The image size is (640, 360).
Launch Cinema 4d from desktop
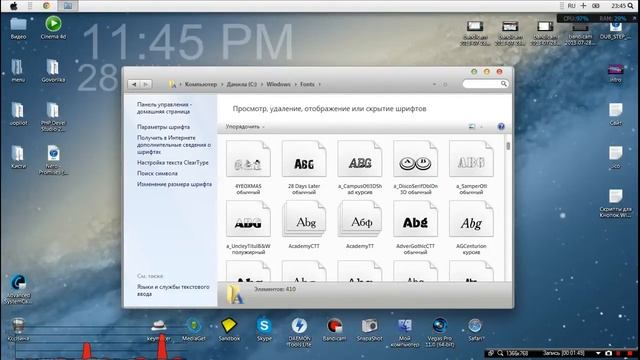click(x=53, y=27)
